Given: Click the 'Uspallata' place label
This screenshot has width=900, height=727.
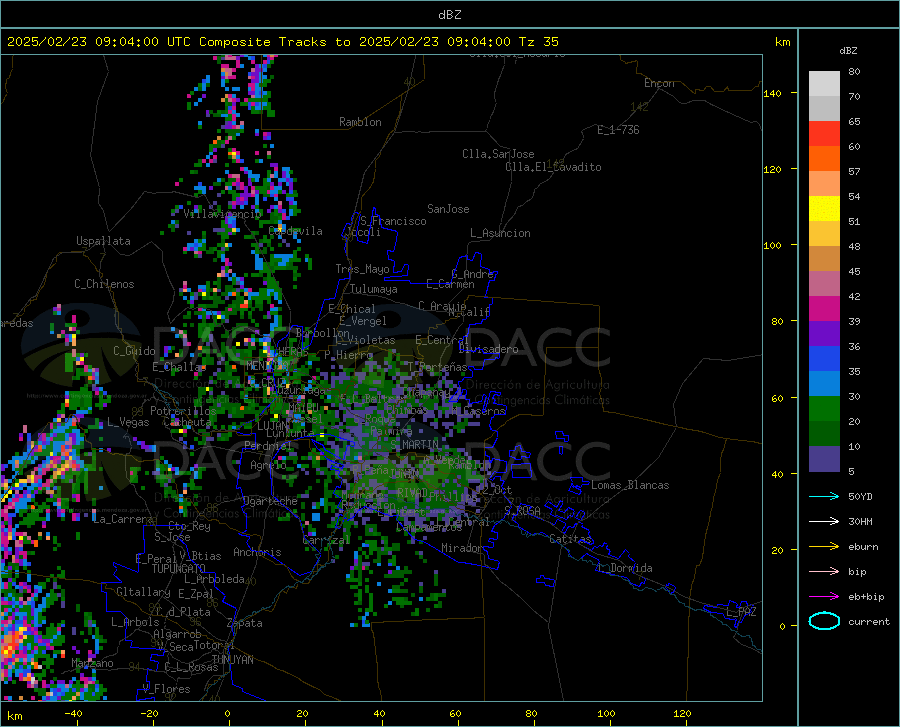Looking at the screenshot, I should [103, 241].
